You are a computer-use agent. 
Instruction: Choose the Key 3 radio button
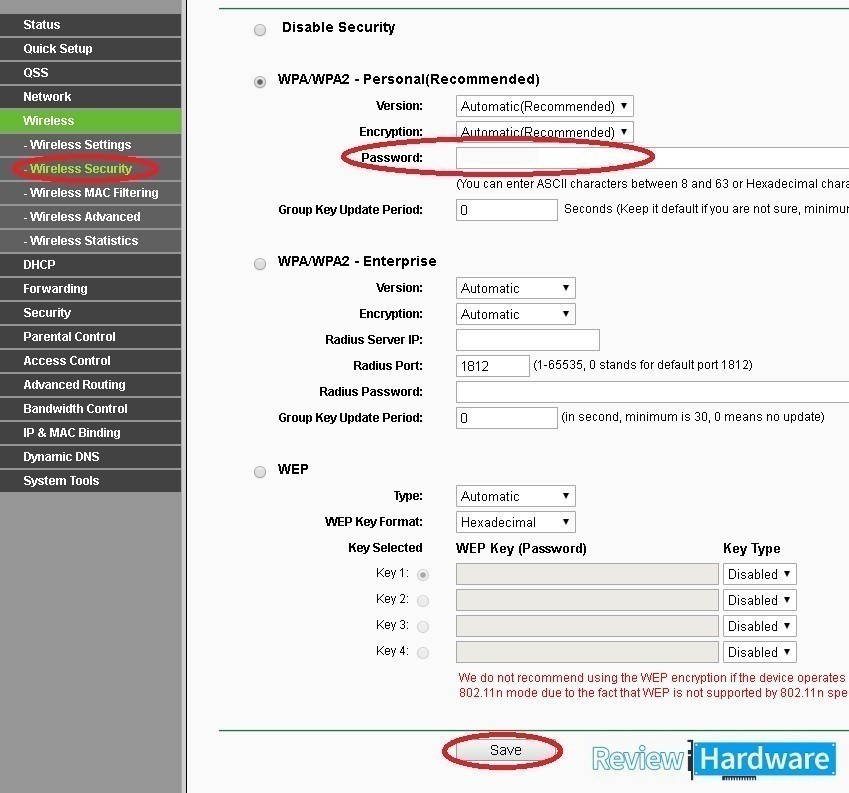point(423,626)
